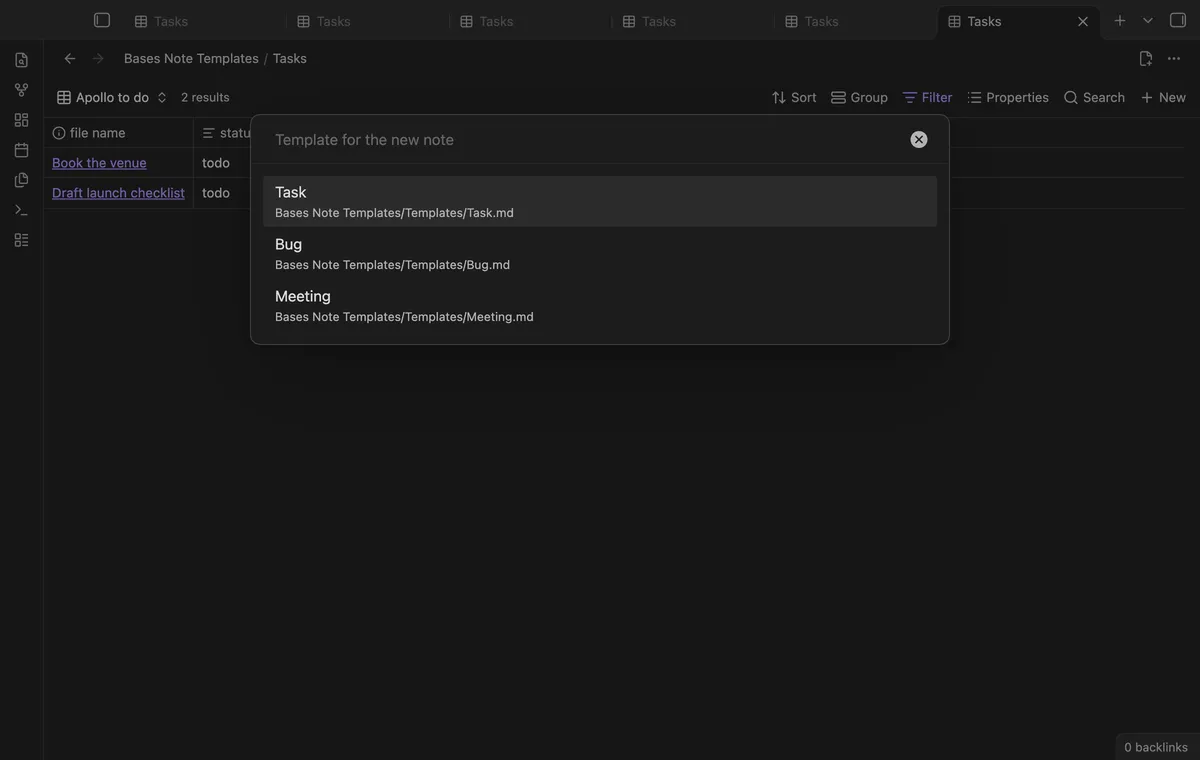This screenshot has height=760, width=1200.
Task: Create a new canvas from the ribbon
Action: pyautogui.click(x=21, y=120)
